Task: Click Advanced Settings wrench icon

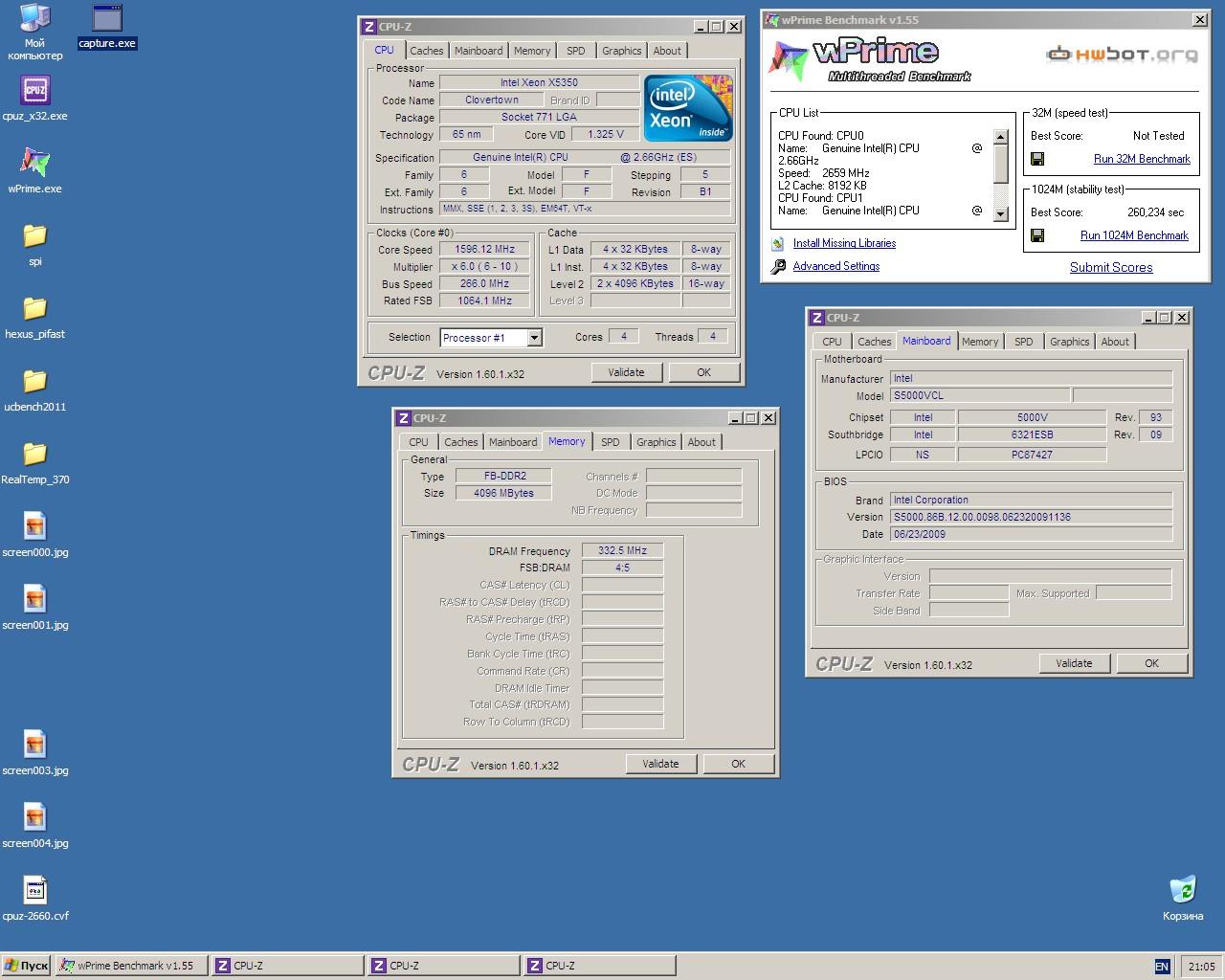Action: [778, 266]
